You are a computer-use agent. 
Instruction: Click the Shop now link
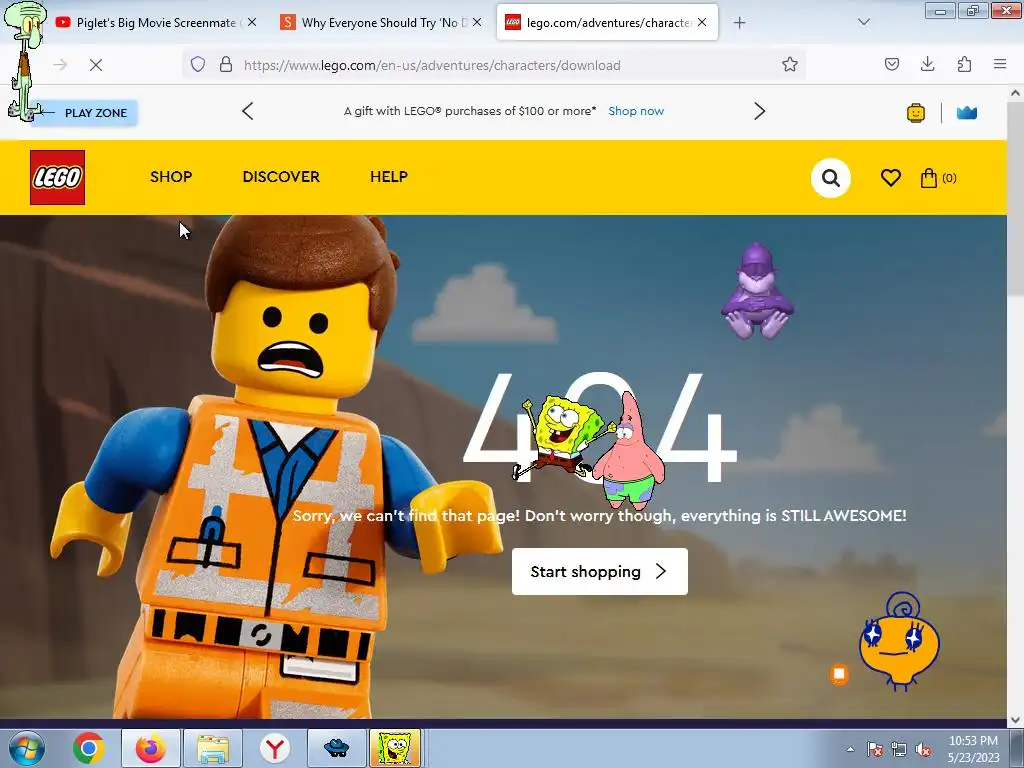[636, 111]
